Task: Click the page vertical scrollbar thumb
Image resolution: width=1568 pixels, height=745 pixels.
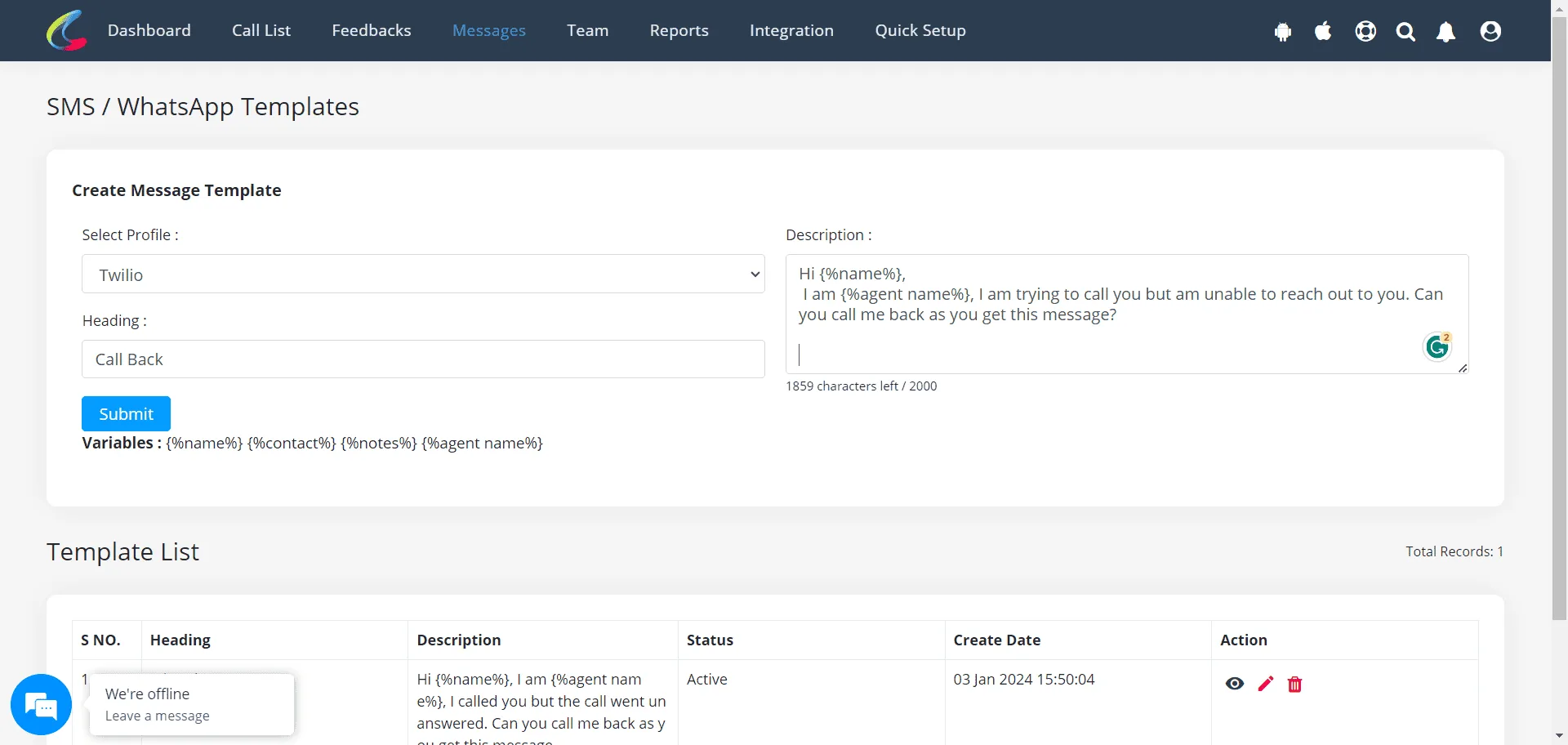Action: click(x=1560, y=319)
